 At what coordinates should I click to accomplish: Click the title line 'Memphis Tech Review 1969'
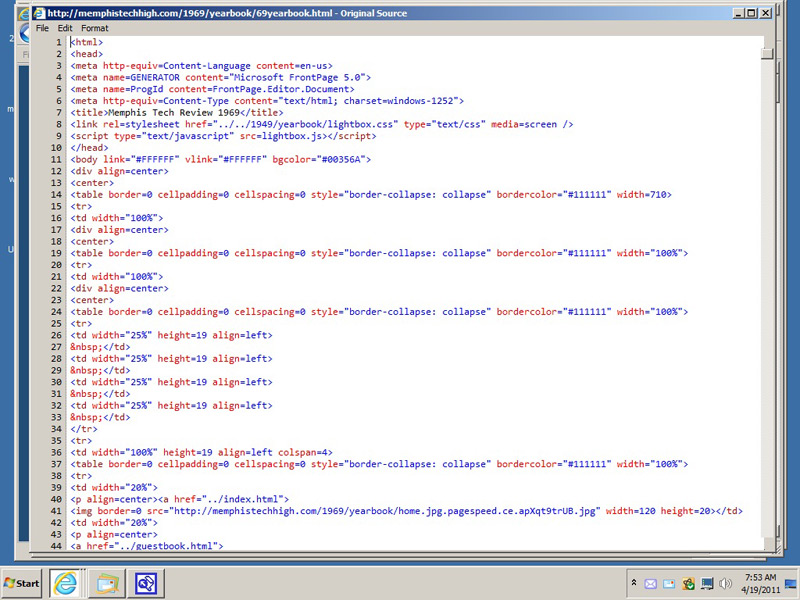click(177, 113)
